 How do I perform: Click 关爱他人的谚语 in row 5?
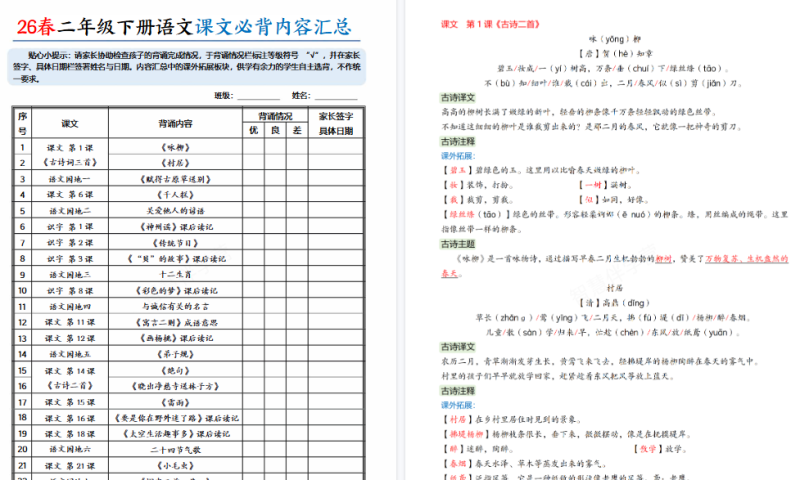point(175,211)
